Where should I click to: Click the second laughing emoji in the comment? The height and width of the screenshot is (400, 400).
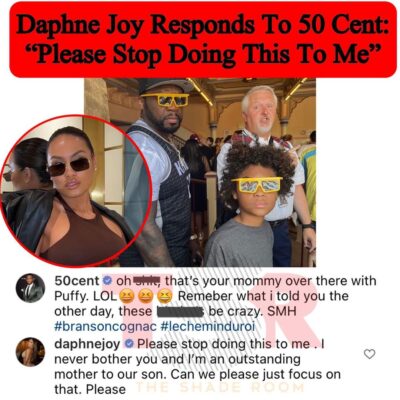tap(145, 296)
